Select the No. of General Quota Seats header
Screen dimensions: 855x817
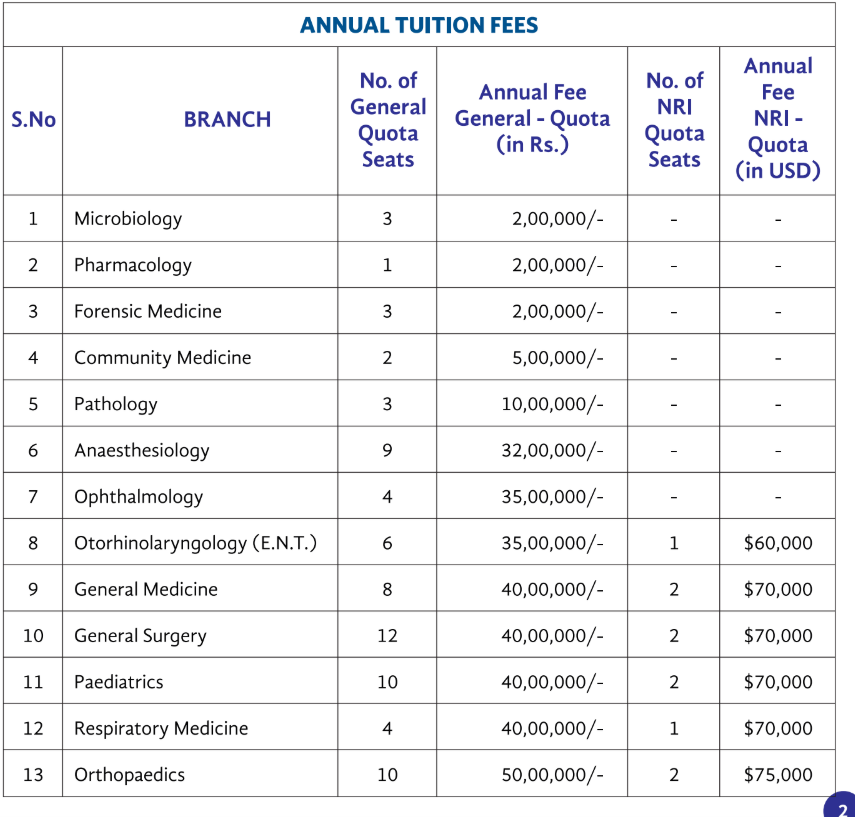pos(387,119)
